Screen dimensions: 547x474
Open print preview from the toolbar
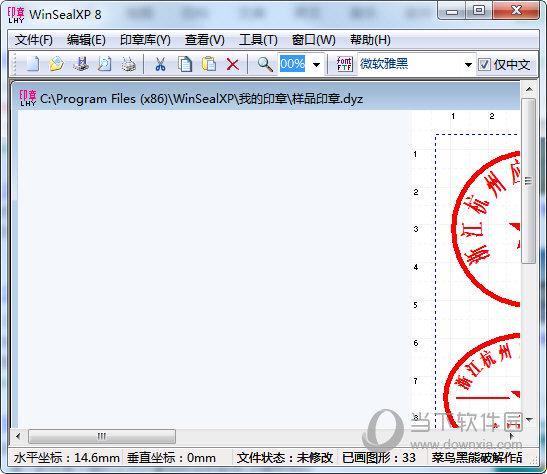point(104,64)
